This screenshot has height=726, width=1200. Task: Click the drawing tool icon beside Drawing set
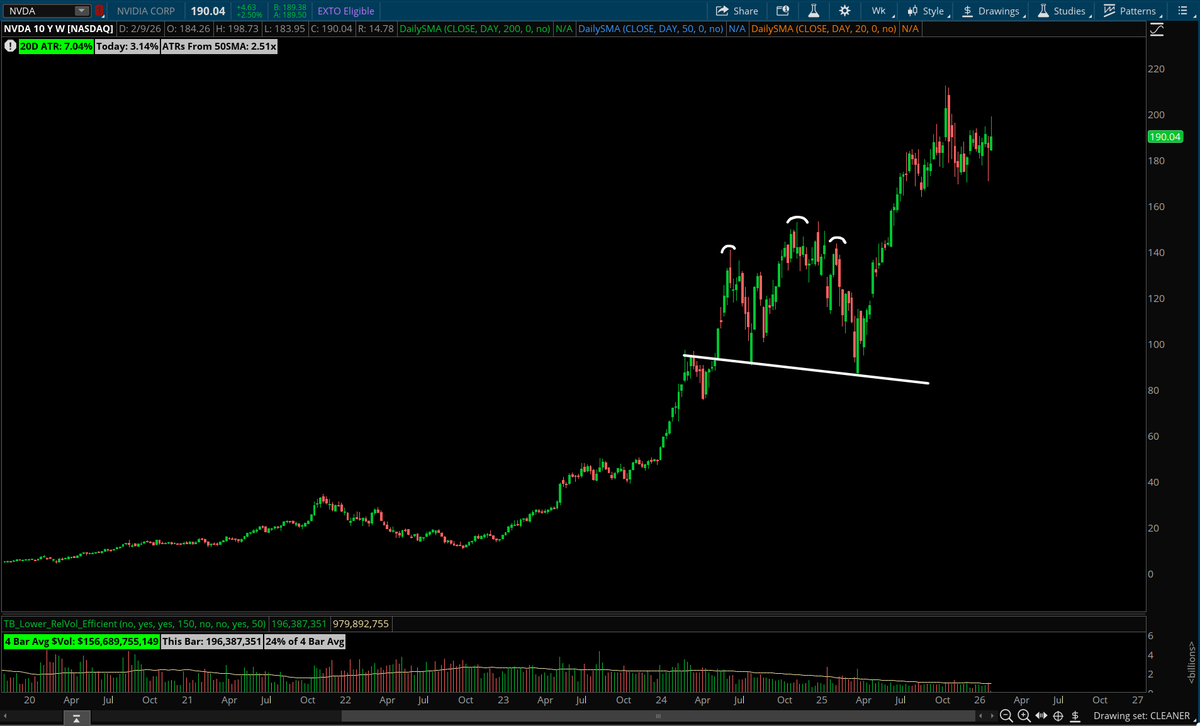[x=1075, y=716]
